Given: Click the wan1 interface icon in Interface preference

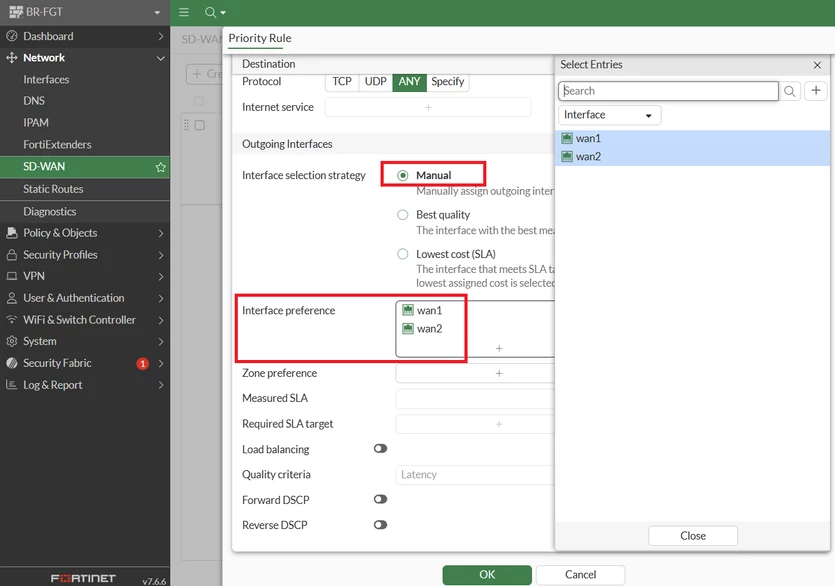Looking at the screenshot, I should [408, 310].
